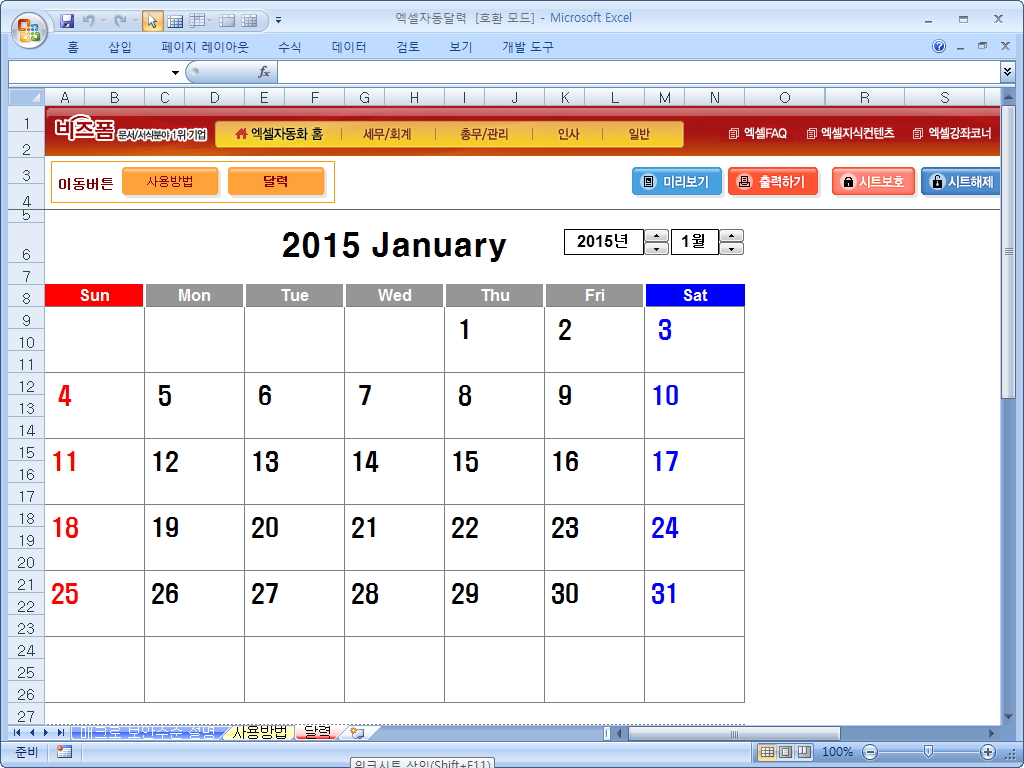Click the orange 달력 button
Viewport: 1024px width, 768px height.
[276, 182]
